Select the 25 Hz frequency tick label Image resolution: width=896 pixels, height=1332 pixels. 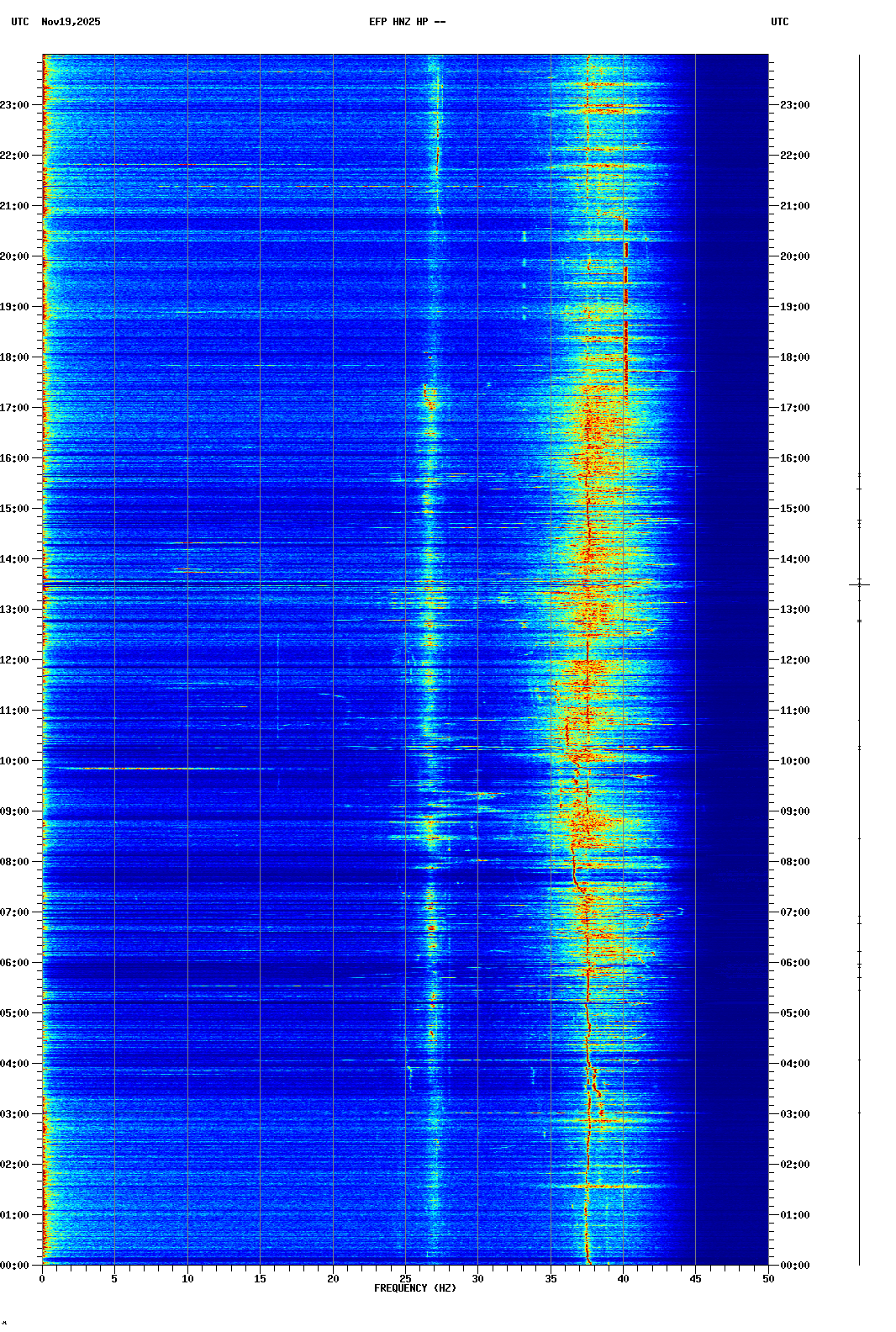(x=405, y=1279)
